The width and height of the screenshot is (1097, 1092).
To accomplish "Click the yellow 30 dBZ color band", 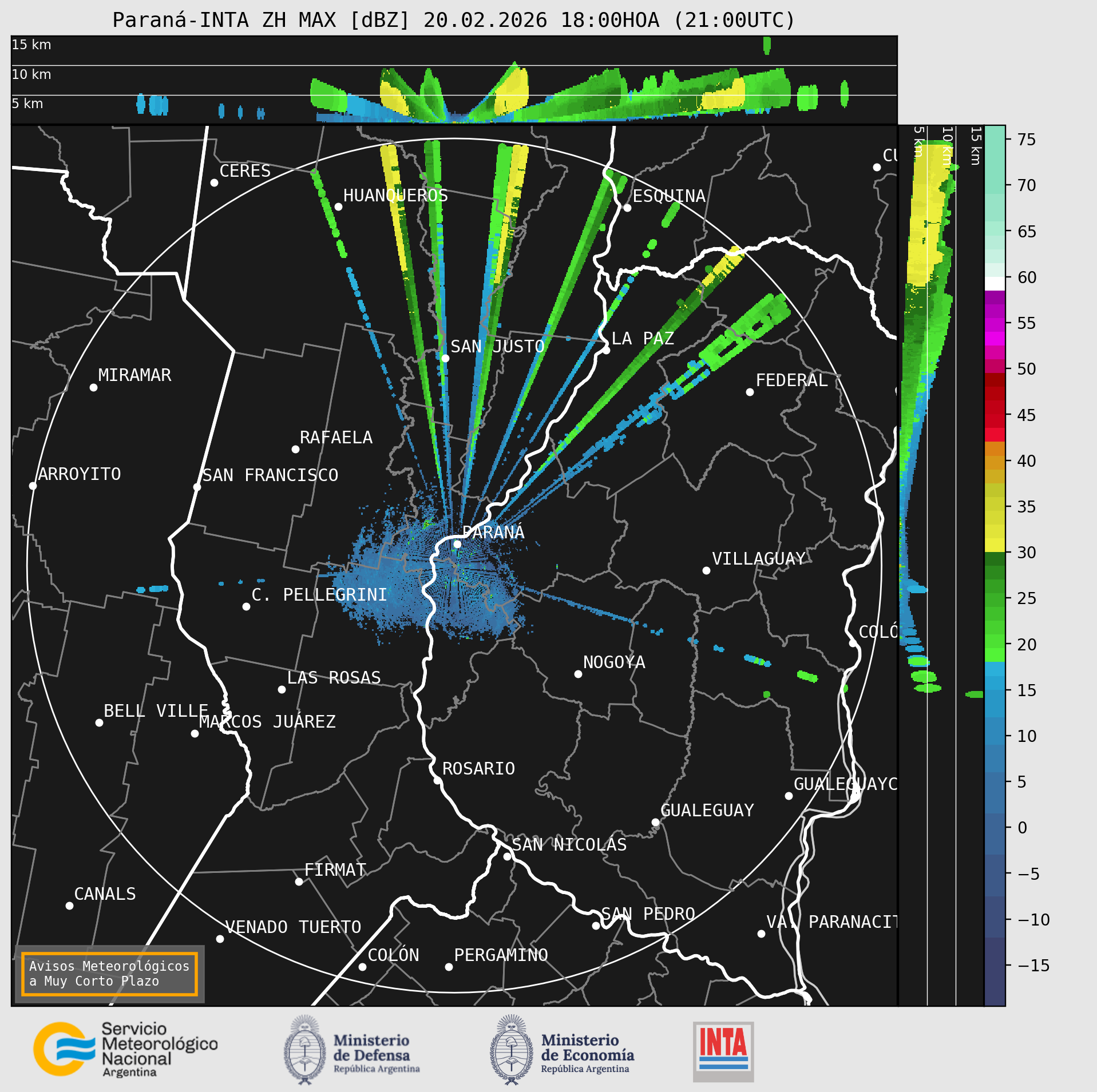I will [x=995, y=545].
